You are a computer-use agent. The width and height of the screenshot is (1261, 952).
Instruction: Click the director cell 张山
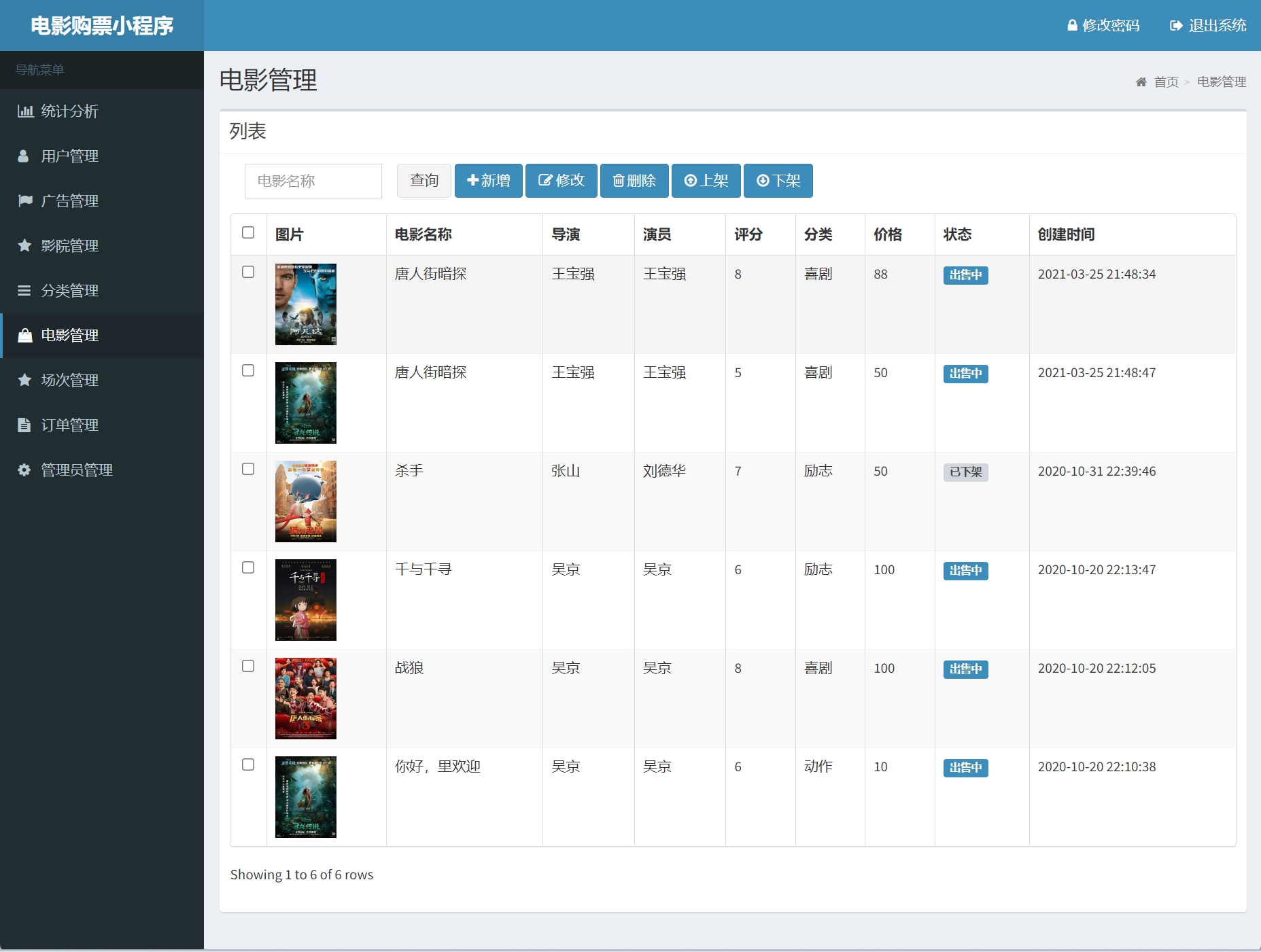click(x=566, y=471)
